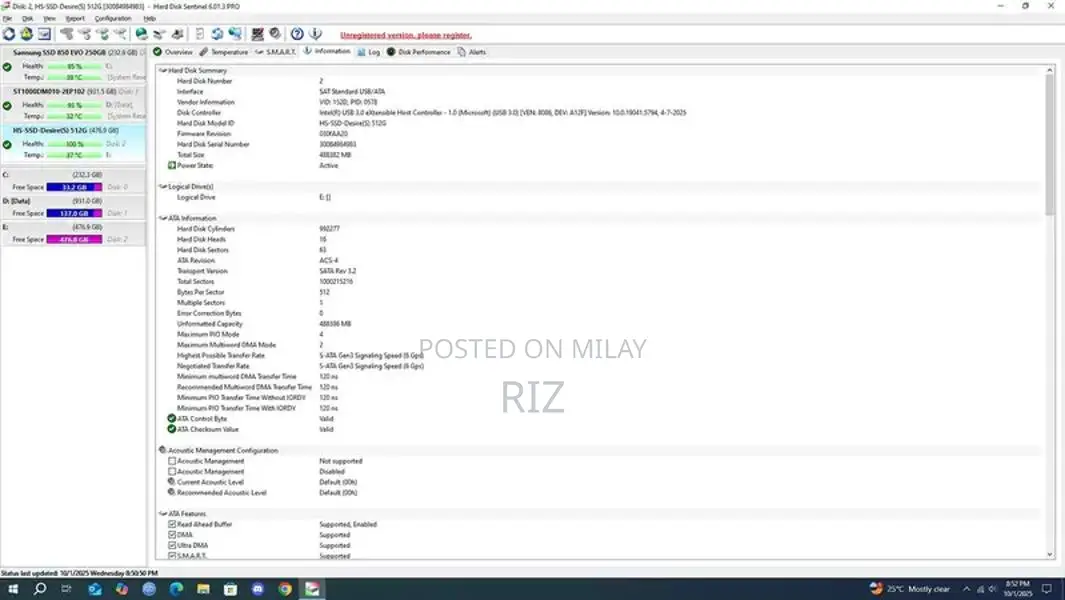Toggle the Acoustic Management Not supported checkbox
Image resolution: width=1065 pixels, height=600 pixels.
point(172,461)
